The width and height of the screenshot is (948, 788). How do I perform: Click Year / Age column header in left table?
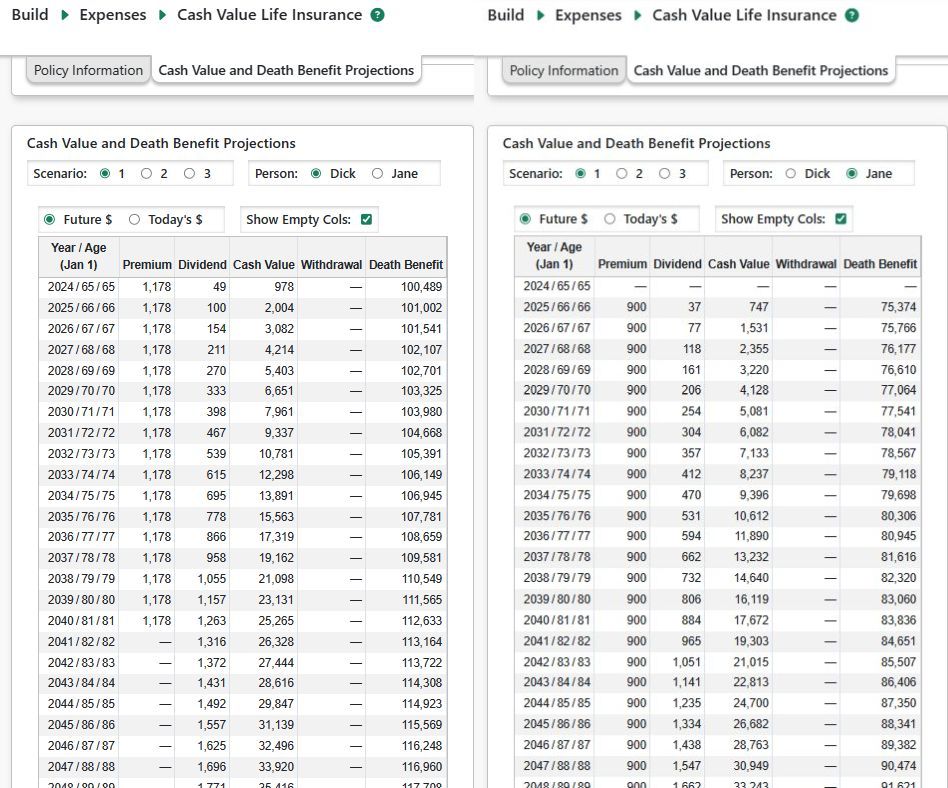(x=79, y=256)
